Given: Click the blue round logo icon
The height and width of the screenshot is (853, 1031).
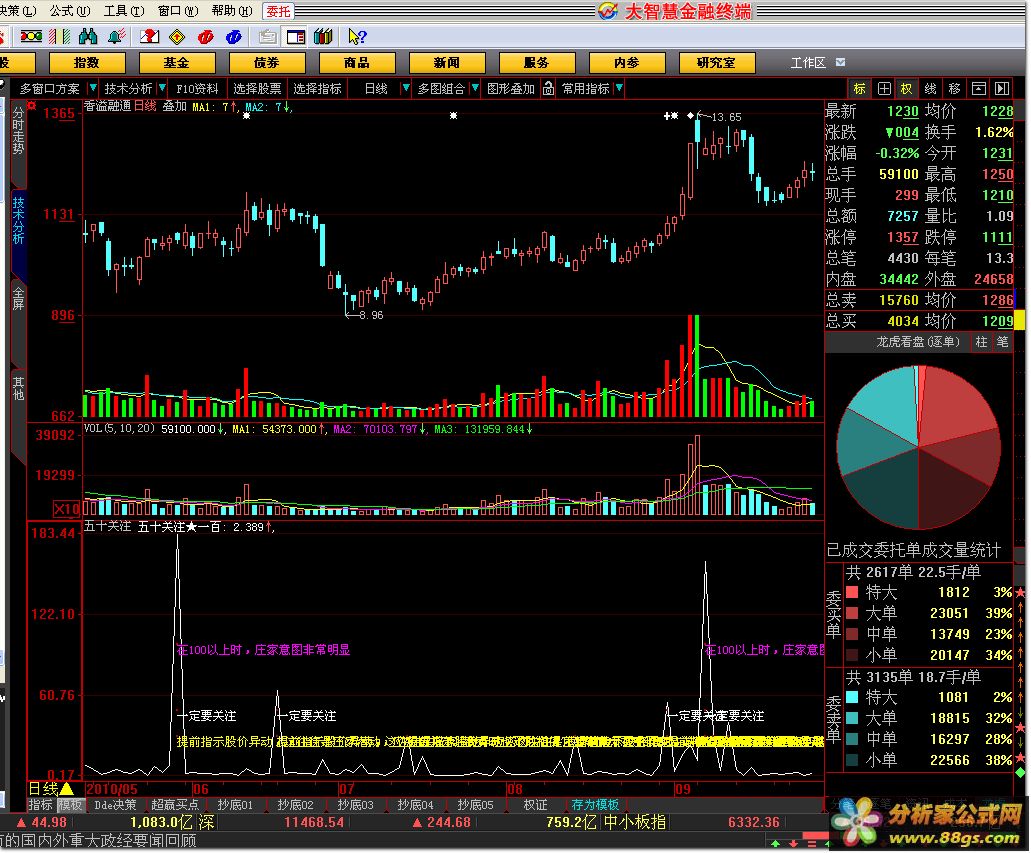Looking at the screenshot, I should pyautogui.click(x=233, y=37).
